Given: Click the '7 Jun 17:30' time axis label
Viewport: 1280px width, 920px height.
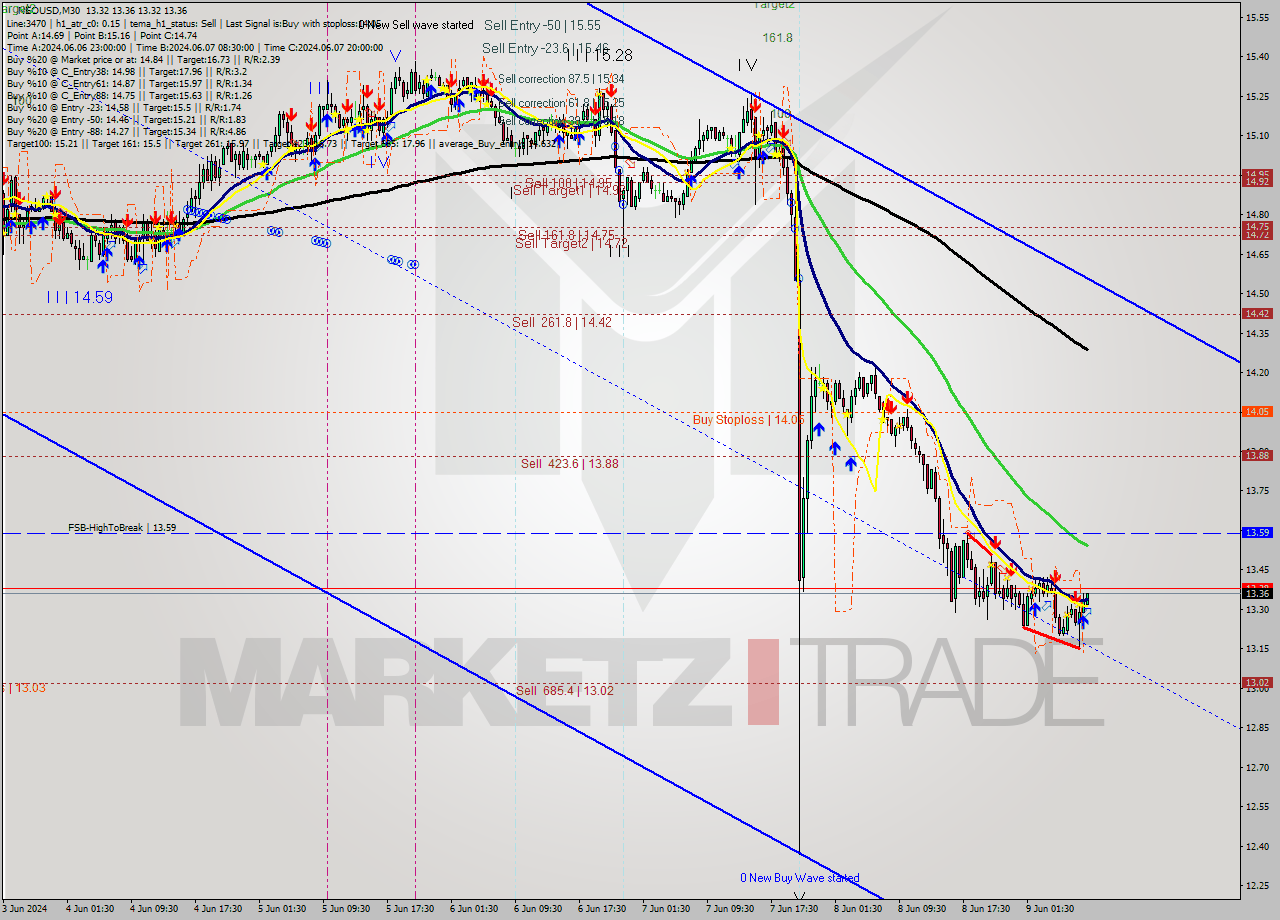Looking at the screenshot, I should coord(794,909).
